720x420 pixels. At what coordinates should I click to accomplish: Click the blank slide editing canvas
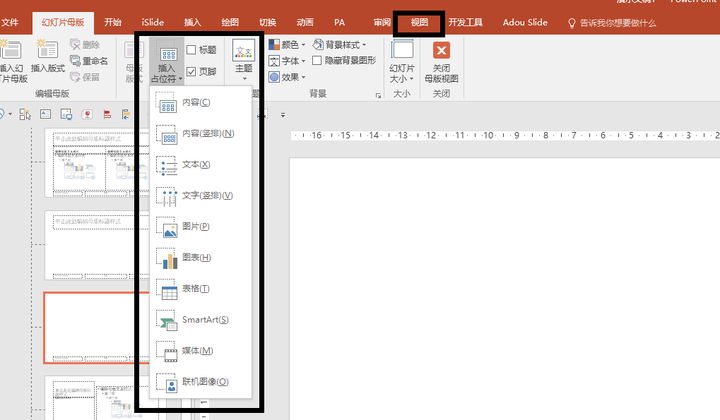(x=504, y=289)
